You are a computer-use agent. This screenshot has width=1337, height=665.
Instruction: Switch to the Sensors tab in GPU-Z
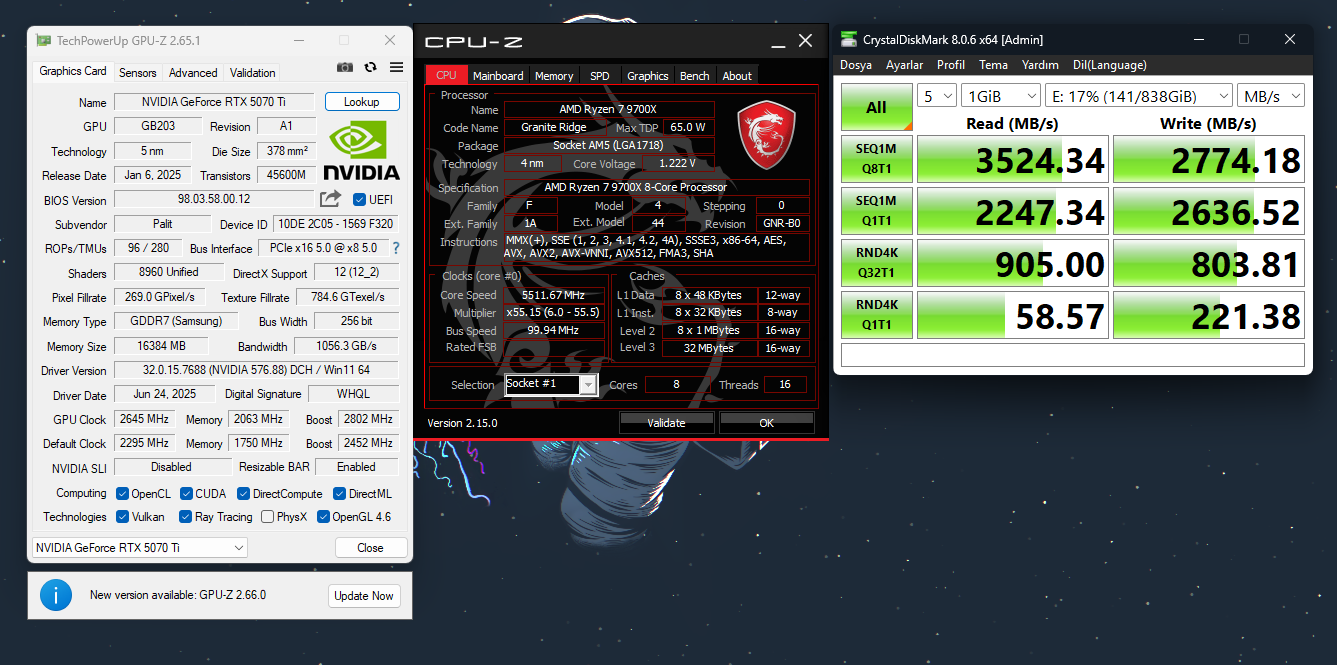click(138, 73)
